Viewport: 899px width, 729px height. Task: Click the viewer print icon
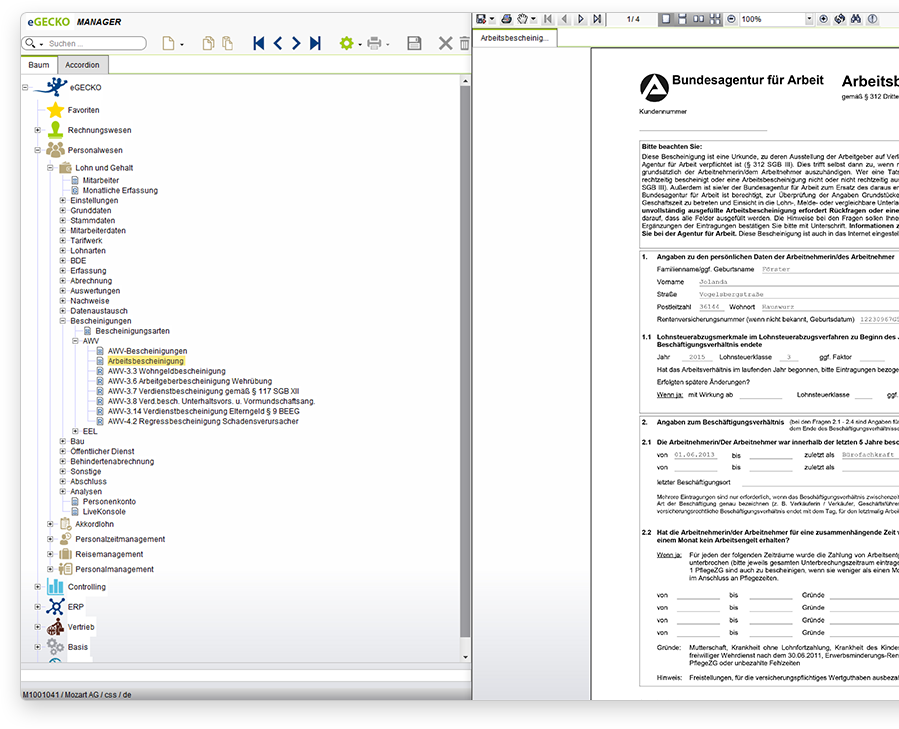pyautogui.click(x=506, y=19)
